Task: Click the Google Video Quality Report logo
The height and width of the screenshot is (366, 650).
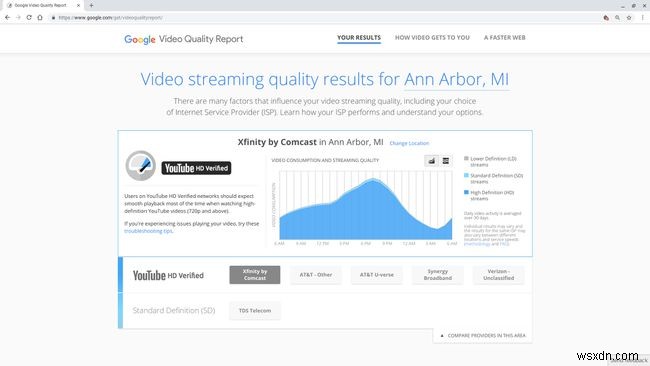Action: tap(184, 39)
